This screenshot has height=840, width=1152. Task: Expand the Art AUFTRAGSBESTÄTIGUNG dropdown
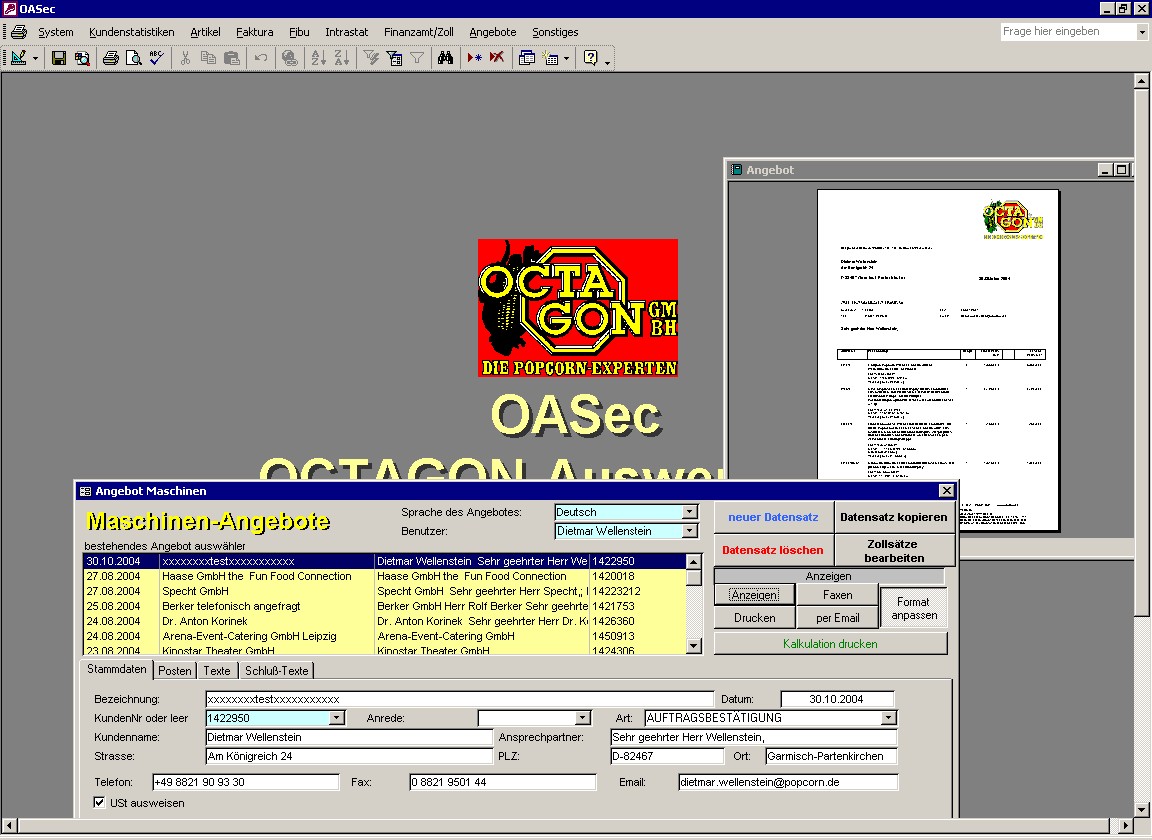pos(888,718)
